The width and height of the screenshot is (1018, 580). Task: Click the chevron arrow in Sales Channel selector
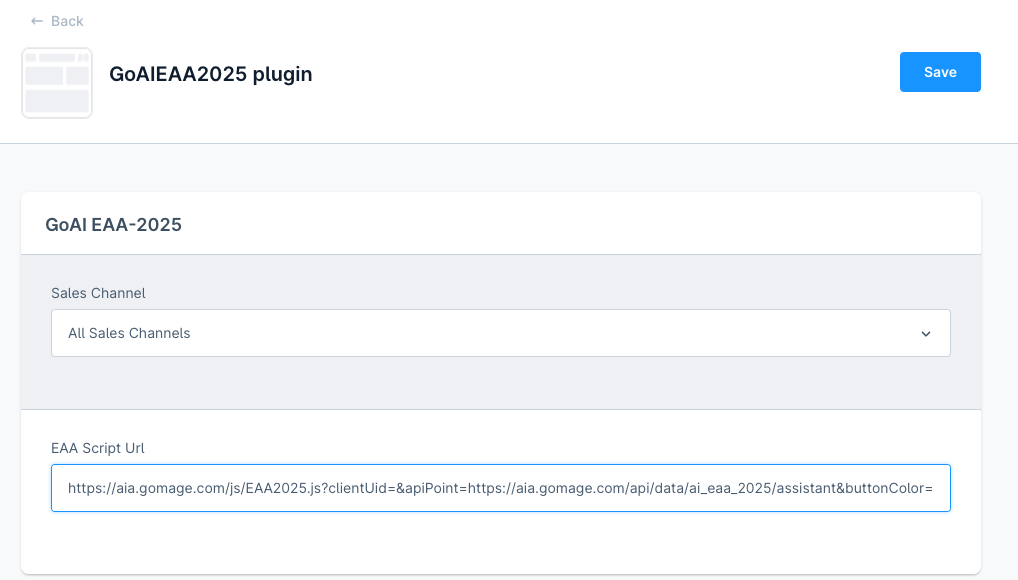coord(925,333)
